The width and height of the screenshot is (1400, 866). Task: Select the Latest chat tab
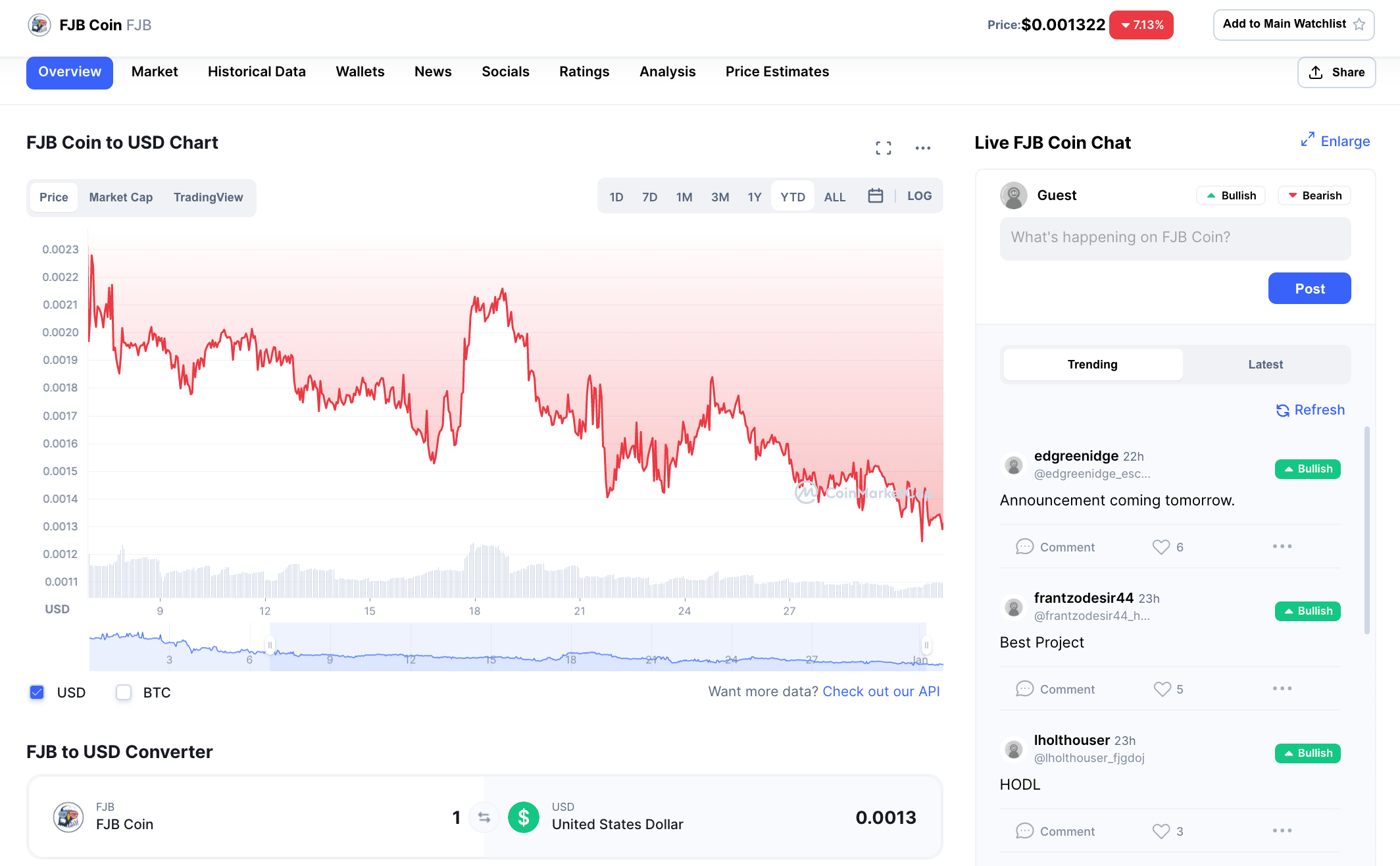(1265, 365)
